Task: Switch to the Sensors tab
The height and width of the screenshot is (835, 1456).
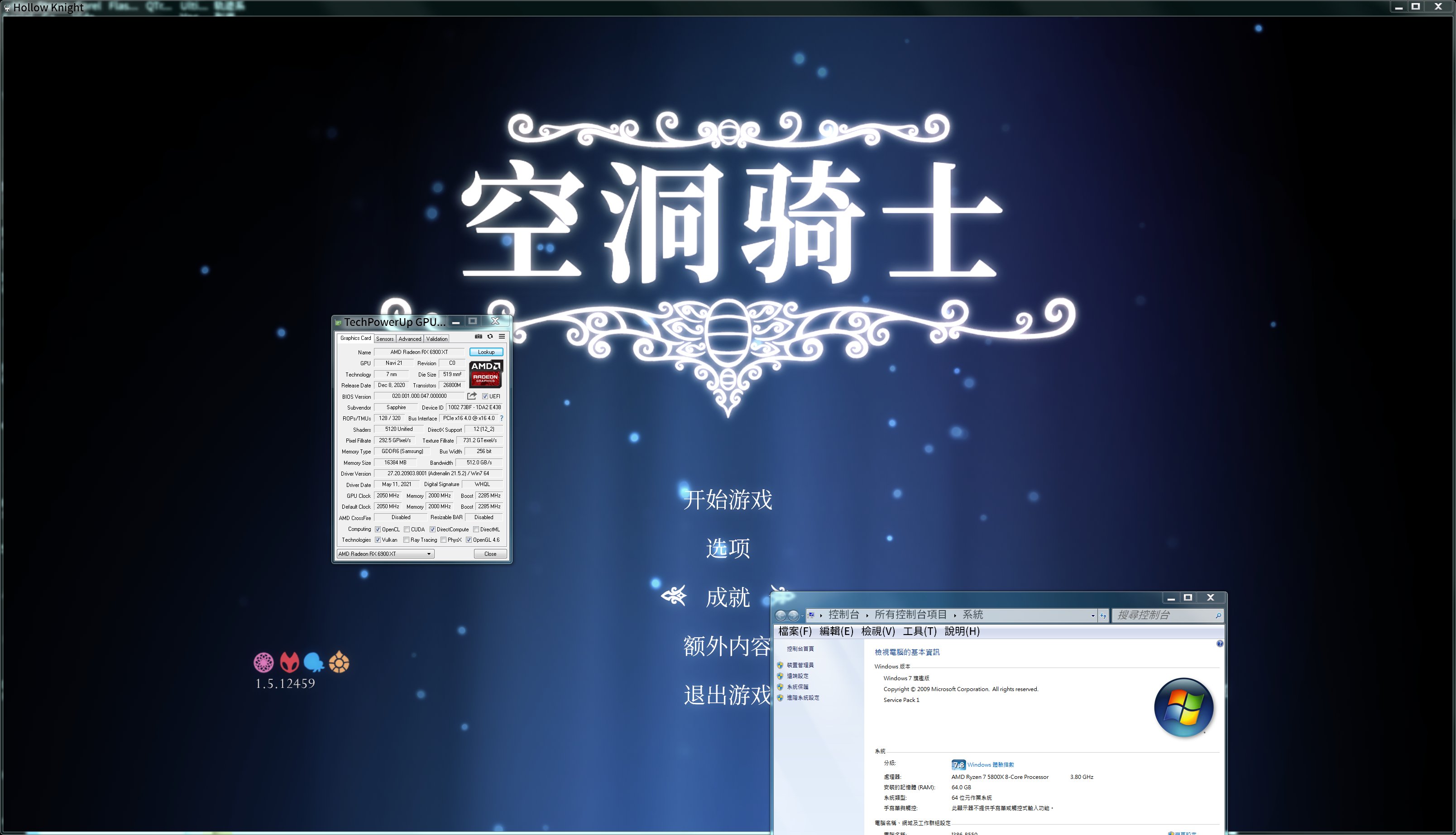Action: 385,339
